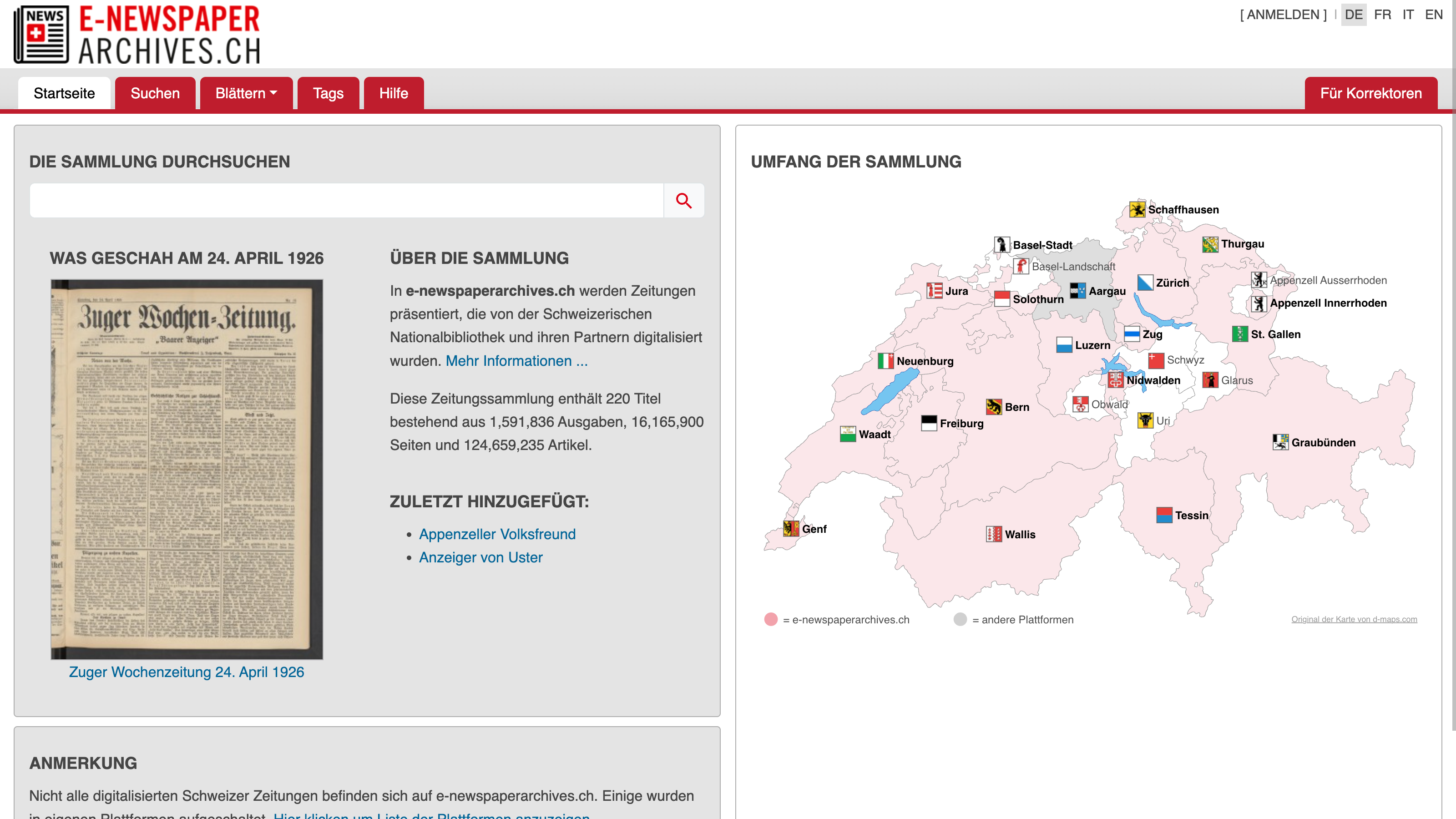
Task: Open the Hilfe tab
Action: click(394, 93)
